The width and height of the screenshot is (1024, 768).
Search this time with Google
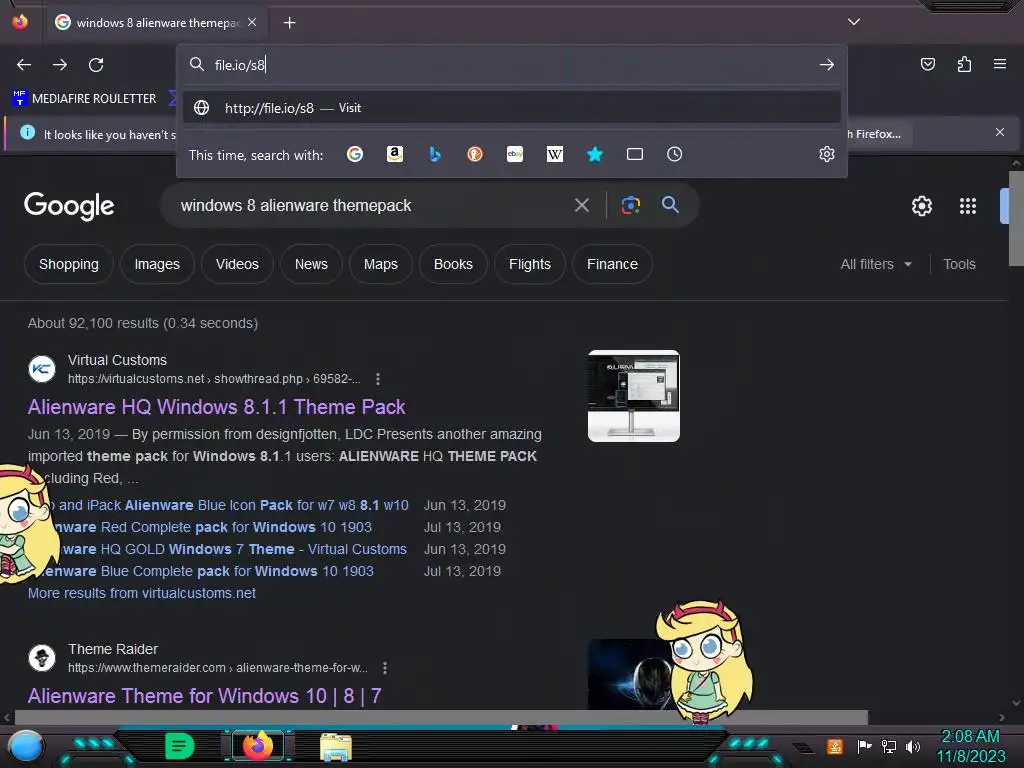pos(355,154)
